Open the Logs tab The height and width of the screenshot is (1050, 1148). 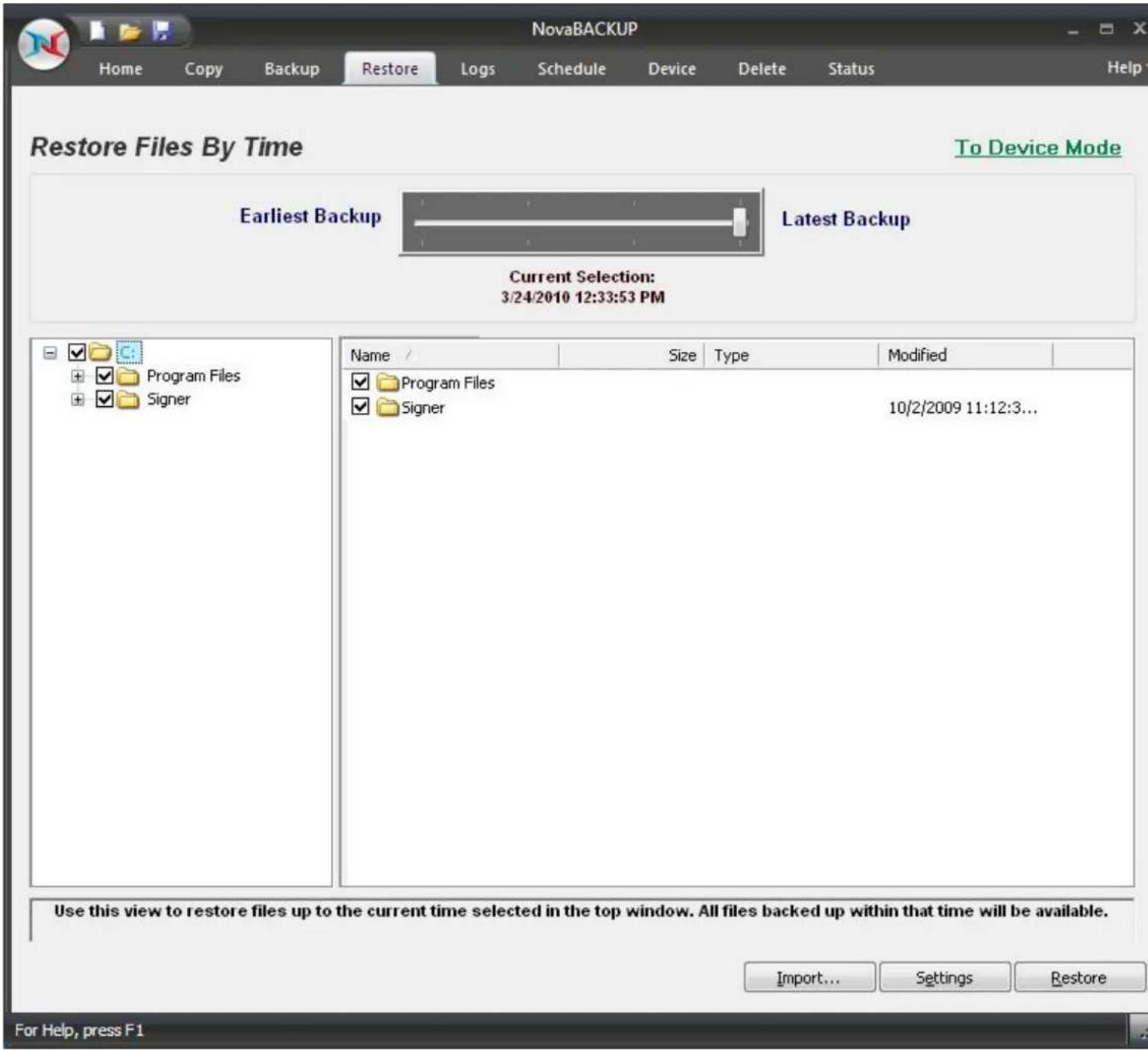click(478, 69)
